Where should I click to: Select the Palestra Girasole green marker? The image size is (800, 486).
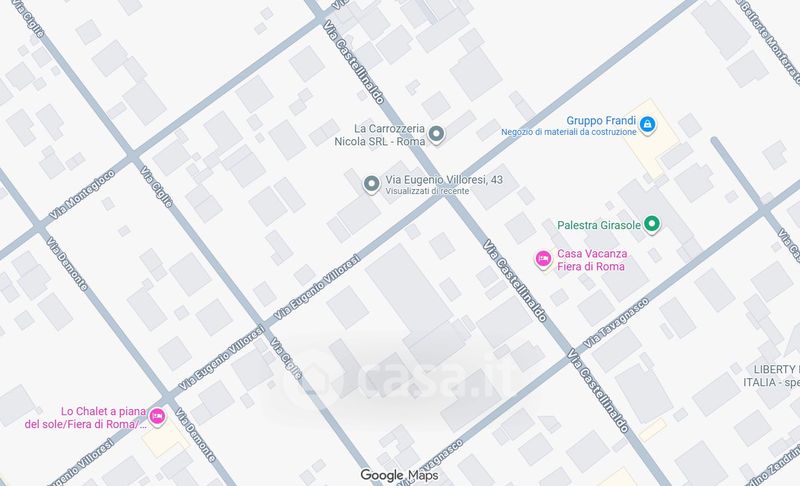point(652,224)
